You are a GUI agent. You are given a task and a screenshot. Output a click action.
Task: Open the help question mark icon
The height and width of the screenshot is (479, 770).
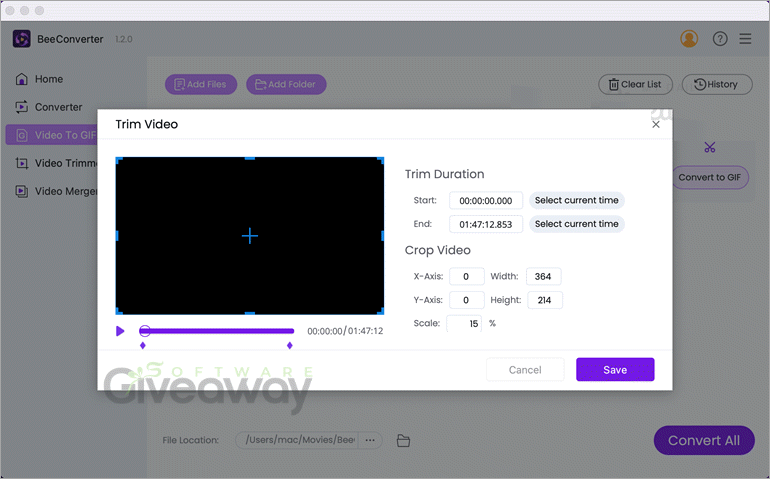[x=720, y=39]
